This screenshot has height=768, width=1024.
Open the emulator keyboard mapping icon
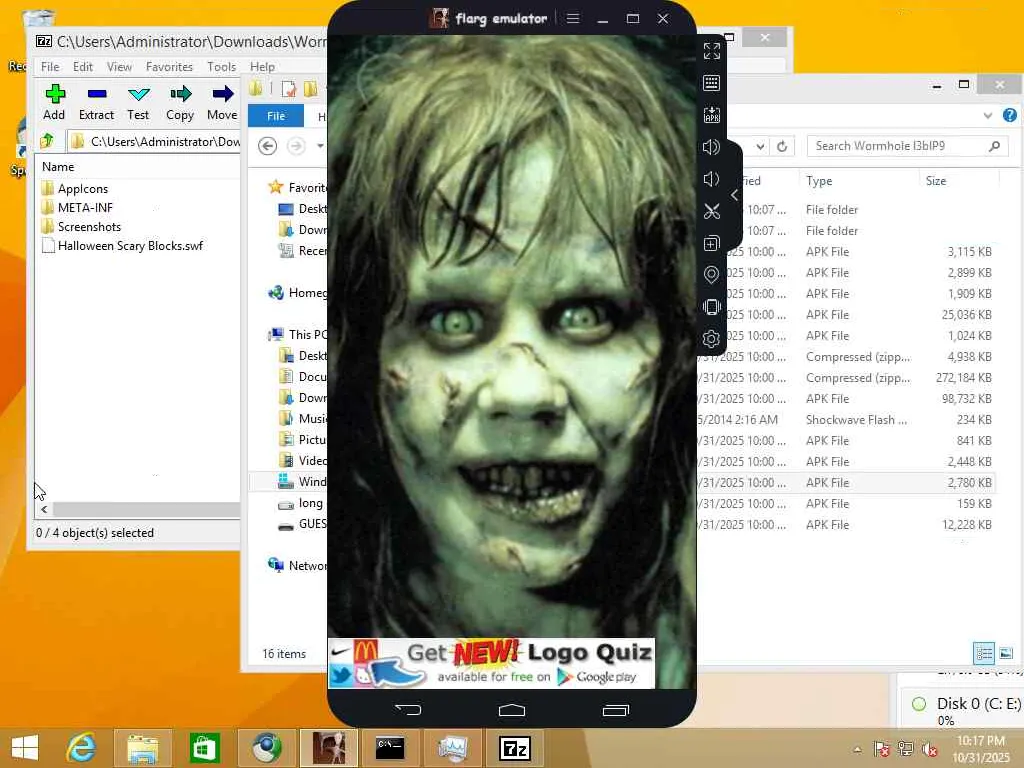[x=711, y=83]
